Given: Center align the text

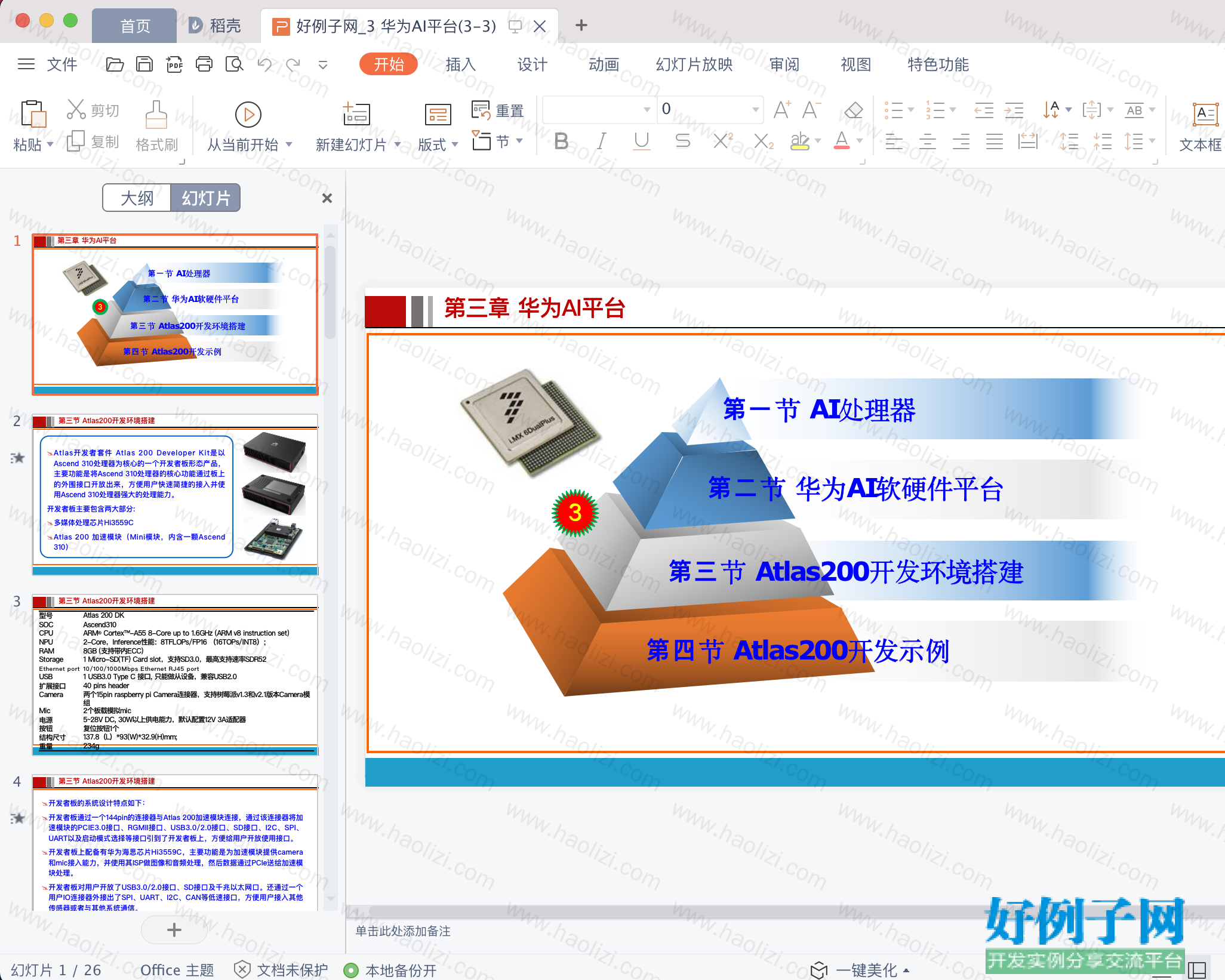Looking at the screenshot, I should point(927,141).
